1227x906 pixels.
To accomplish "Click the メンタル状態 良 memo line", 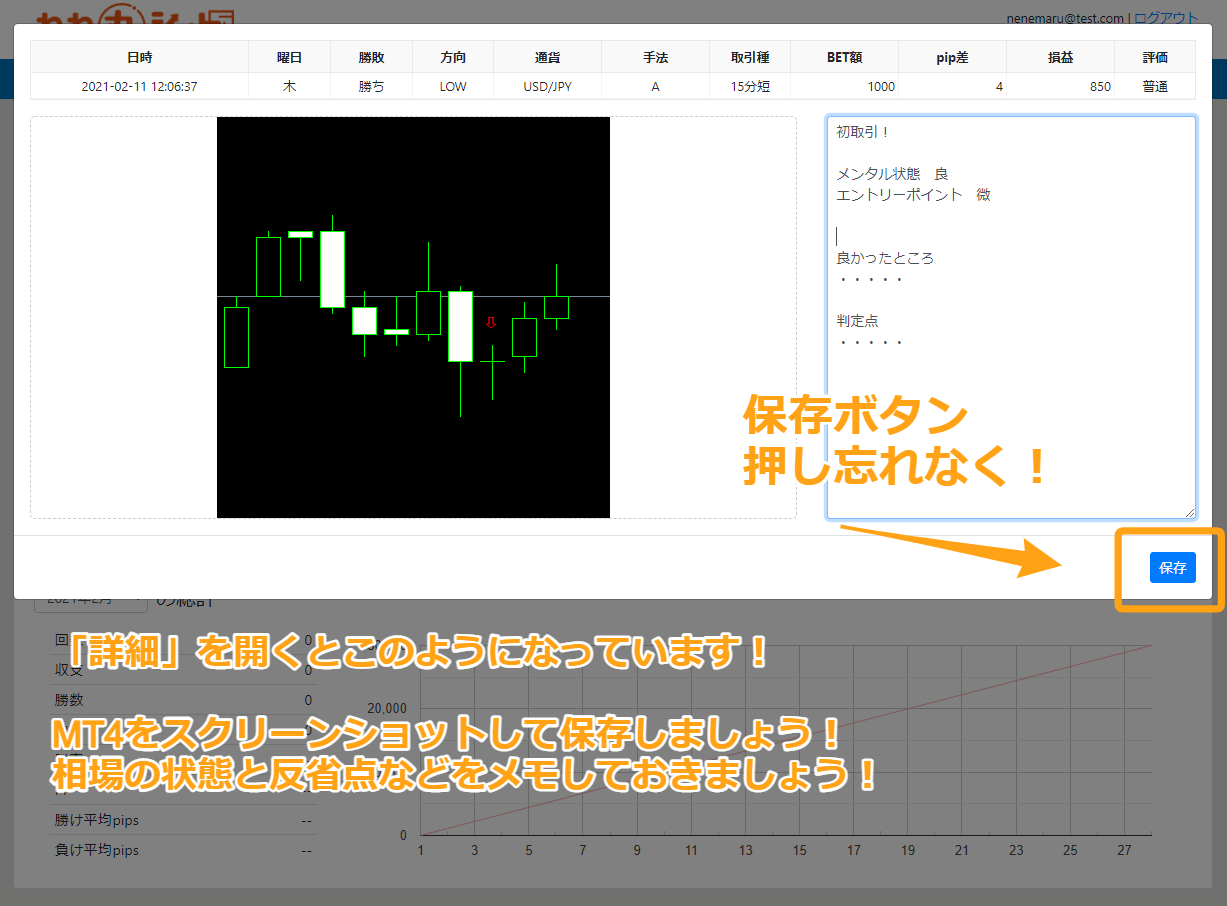I will (x=892, y=174).
